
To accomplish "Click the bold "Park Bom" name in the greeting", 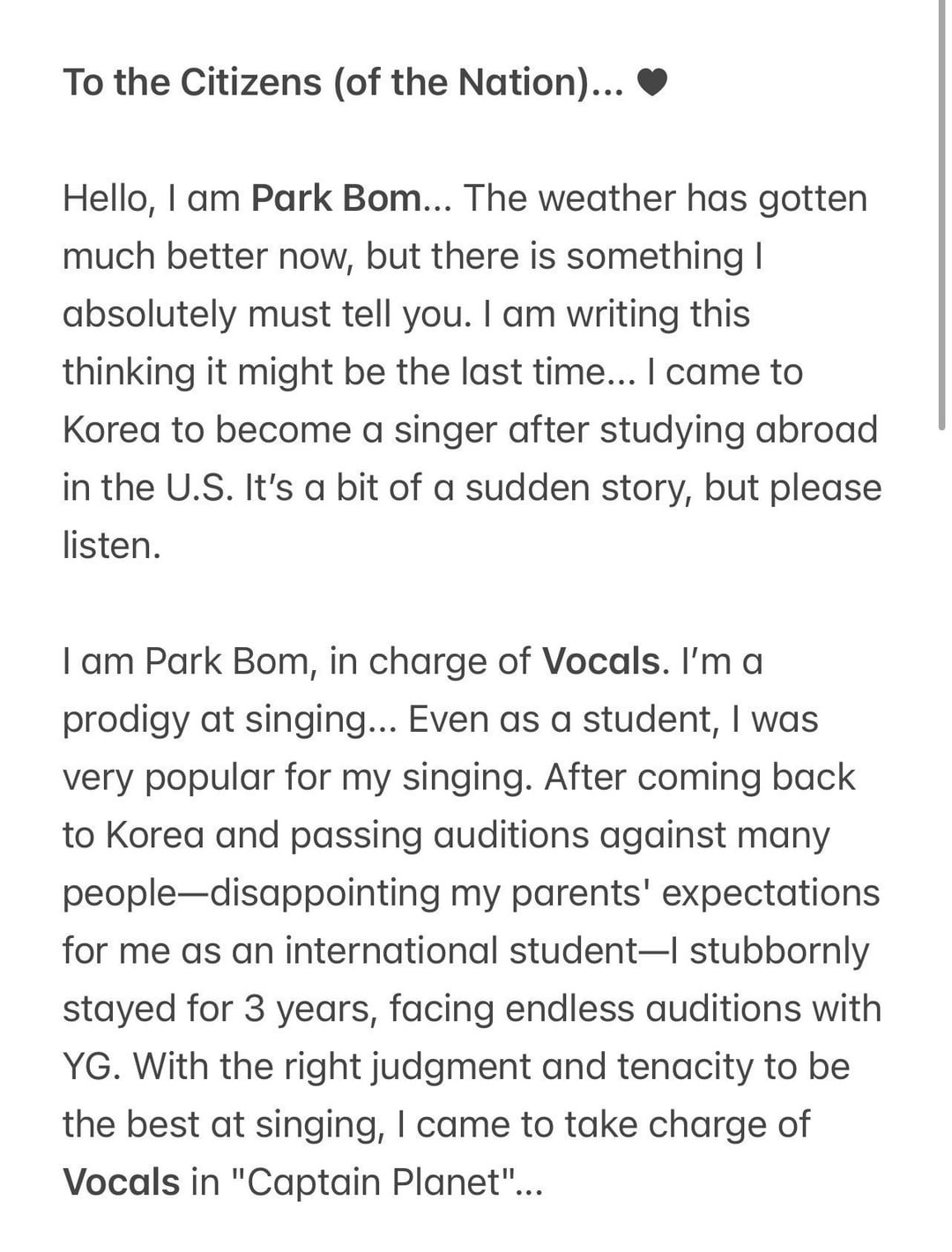I will [336, 197].
